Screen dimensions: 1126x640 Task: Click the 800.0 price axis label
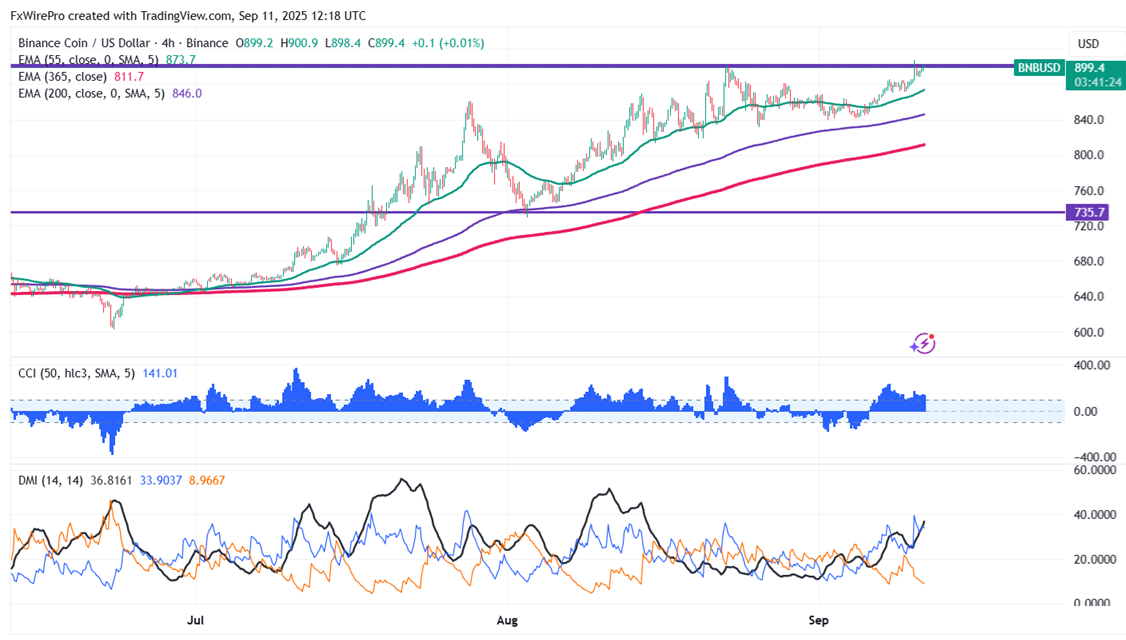pos(1089,155)
